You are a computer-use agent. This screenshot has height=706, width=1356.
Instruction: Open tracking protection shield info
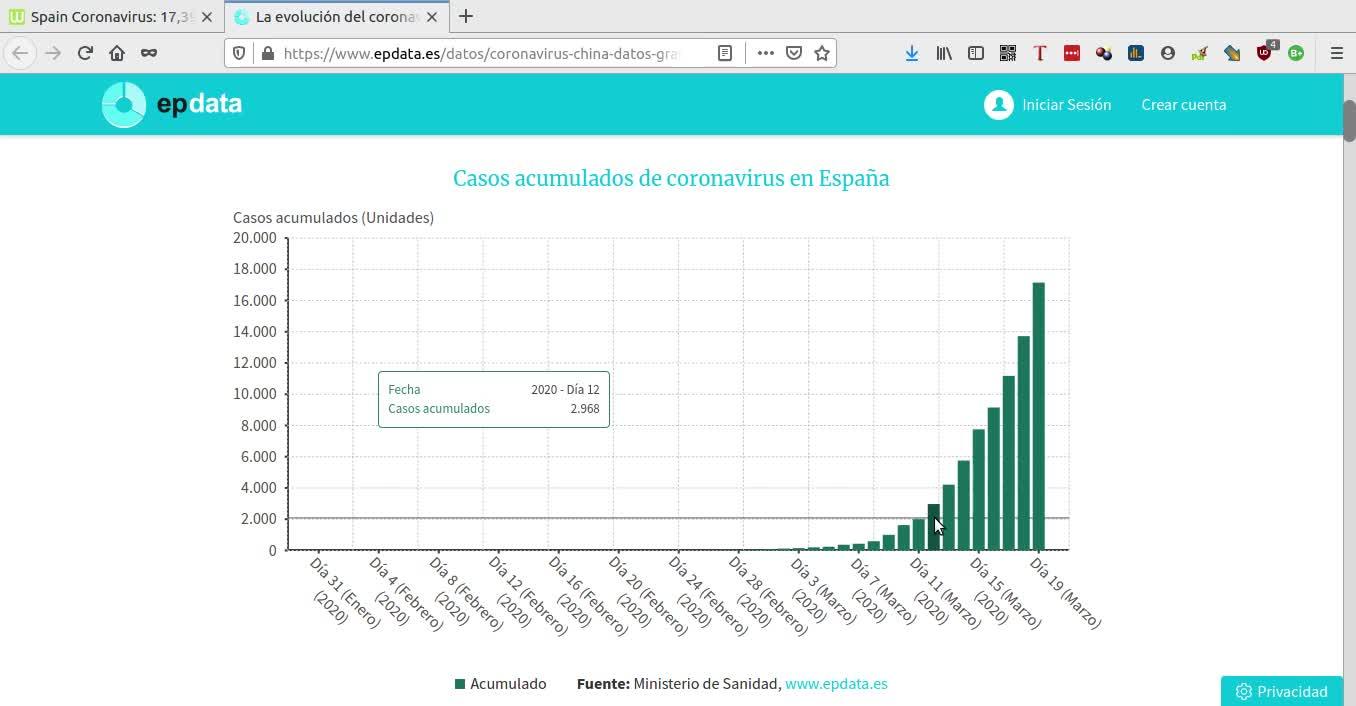[239, 53]
